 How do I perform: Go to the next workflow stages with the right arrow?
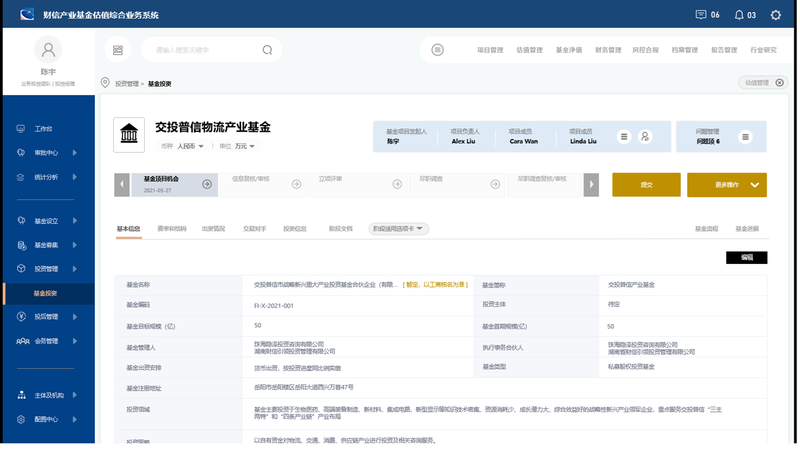[x=591, y=185]
